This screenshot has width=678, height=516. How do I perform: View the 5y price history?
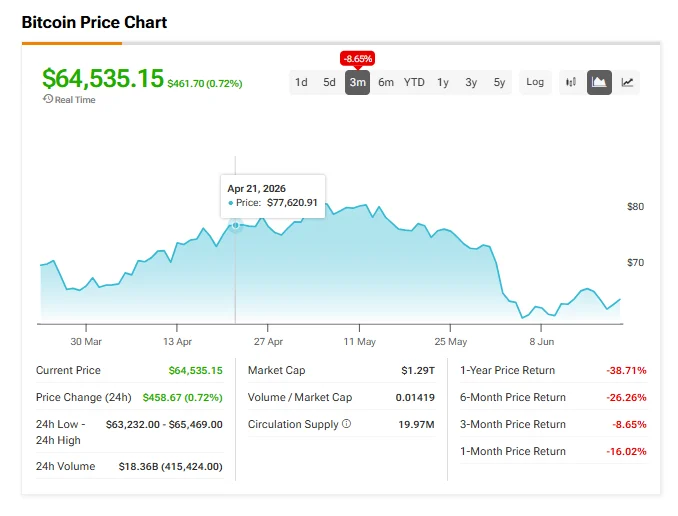click(499, 82)
